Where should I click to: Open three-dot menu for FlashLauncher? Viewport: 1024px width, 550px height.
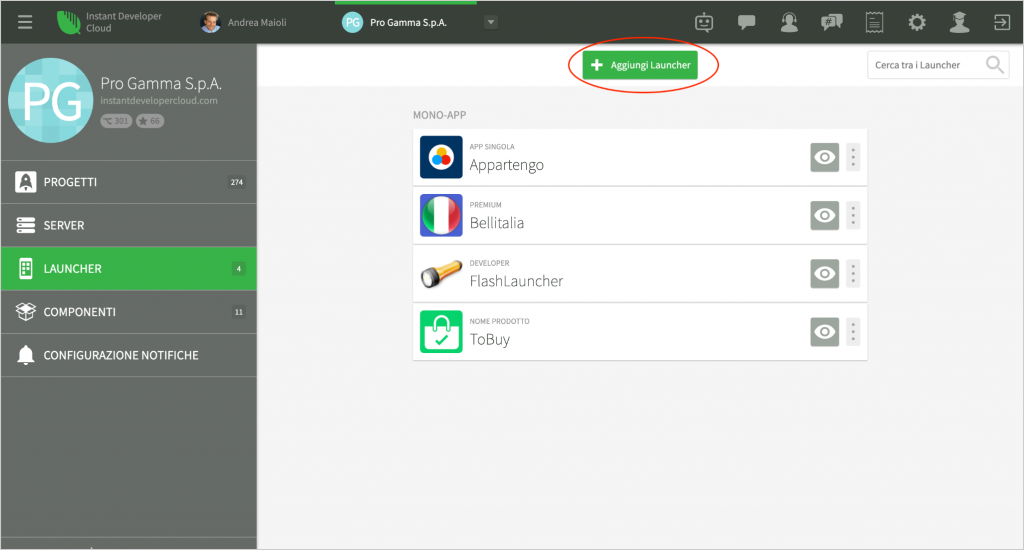coord(853,274)
